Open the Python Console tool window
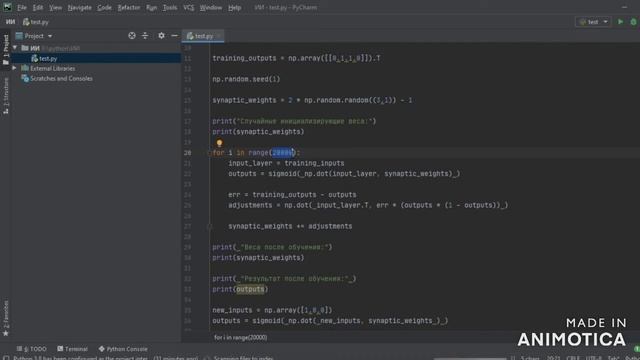The width and height of the screenshot is (640, 360). pyautogui.click(x=123, y=349)
